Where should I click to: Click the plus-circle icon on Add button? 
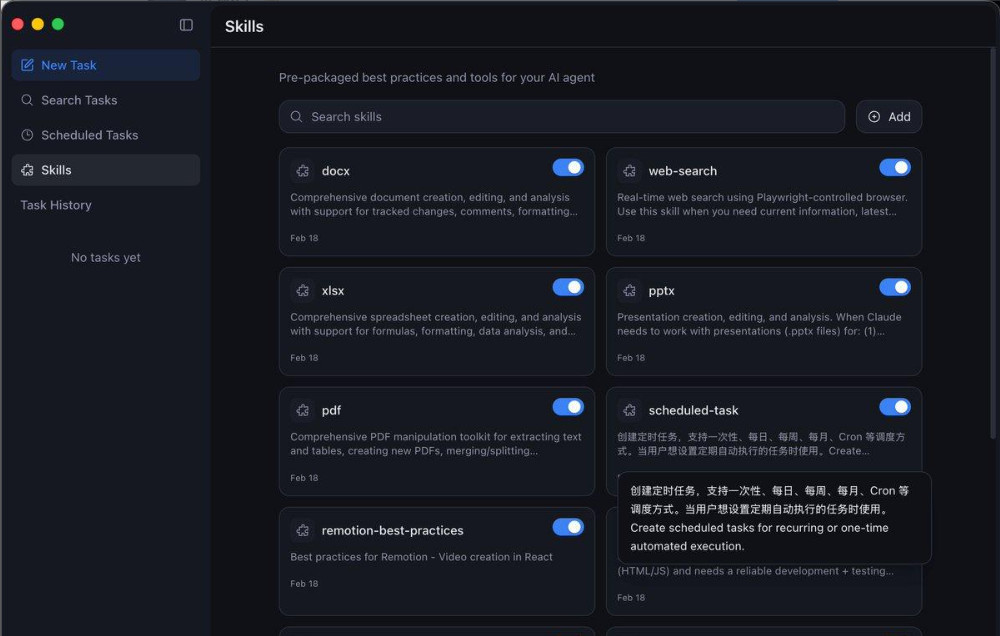click(874, 117)
